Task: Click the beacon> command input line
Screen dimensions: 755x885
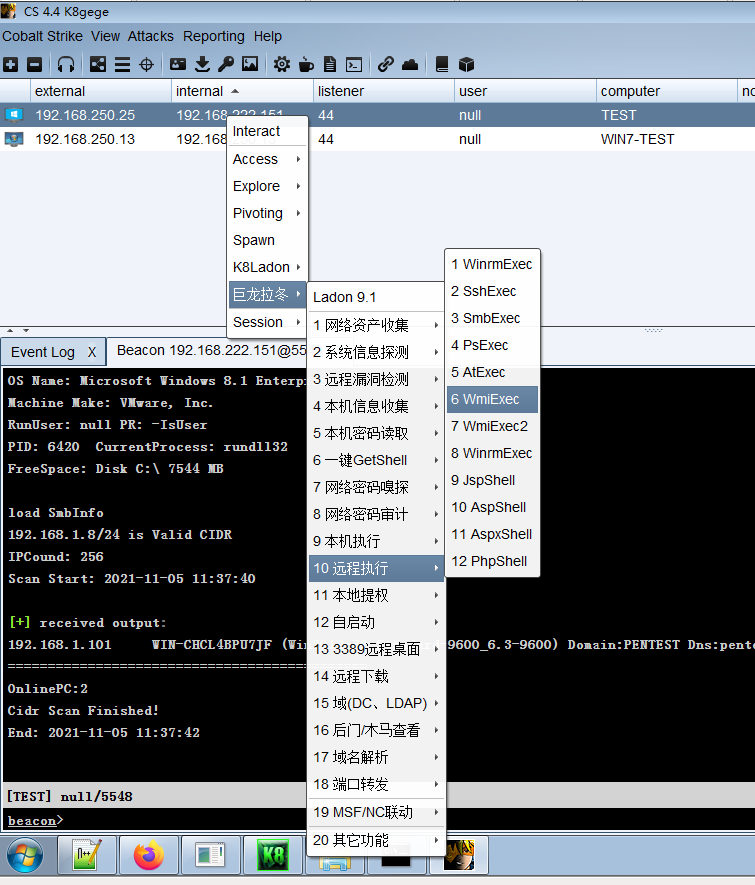Action: coord(378,820)
